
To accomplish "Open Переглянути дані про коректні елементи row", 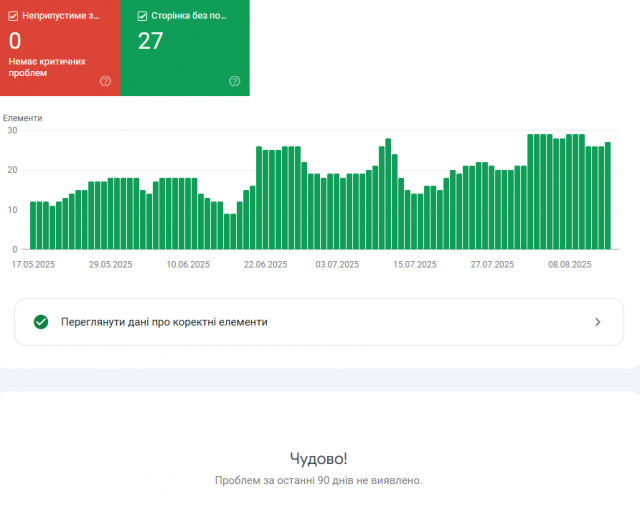I will (x=319, y=322).
